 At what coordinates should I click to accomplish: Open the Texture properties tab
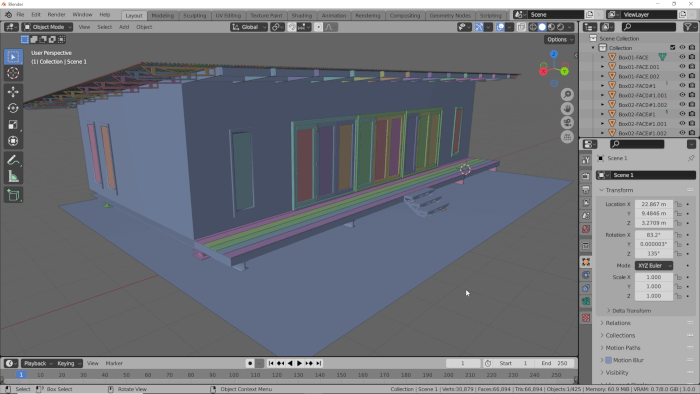(586, 318)
